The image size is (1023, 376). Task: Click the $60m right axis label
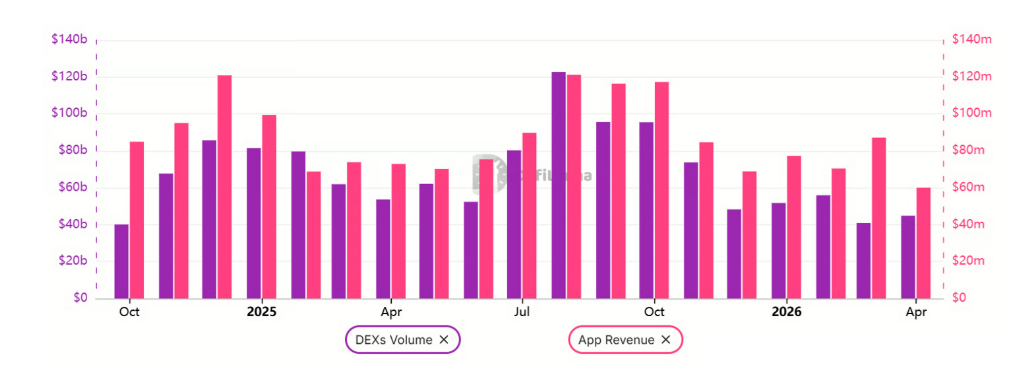(x=970, y=188)
